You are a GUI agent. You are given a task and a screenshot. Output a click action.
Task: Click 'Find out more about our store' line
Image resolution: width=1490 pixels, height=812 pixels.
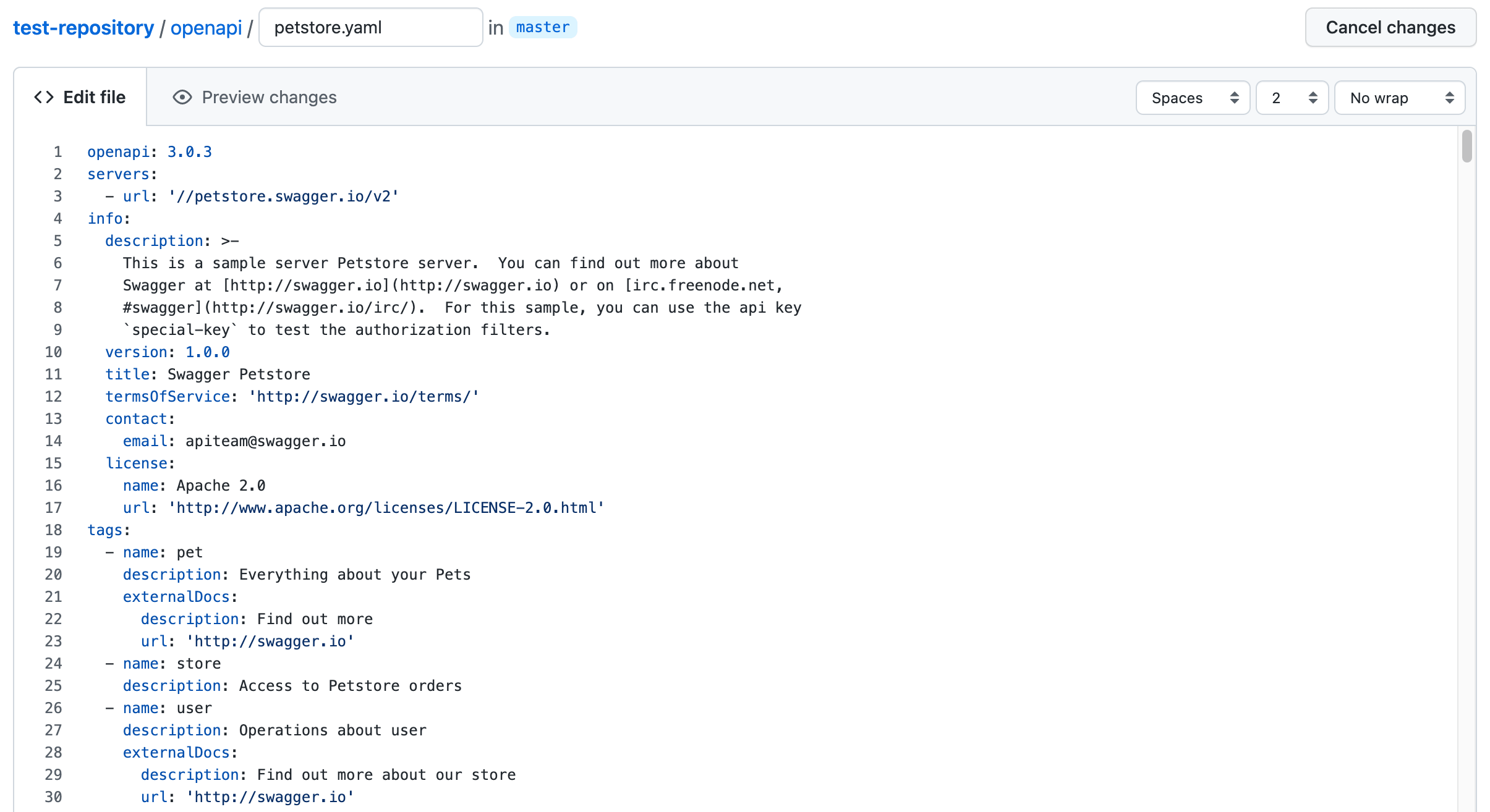(x=328, y=775)
